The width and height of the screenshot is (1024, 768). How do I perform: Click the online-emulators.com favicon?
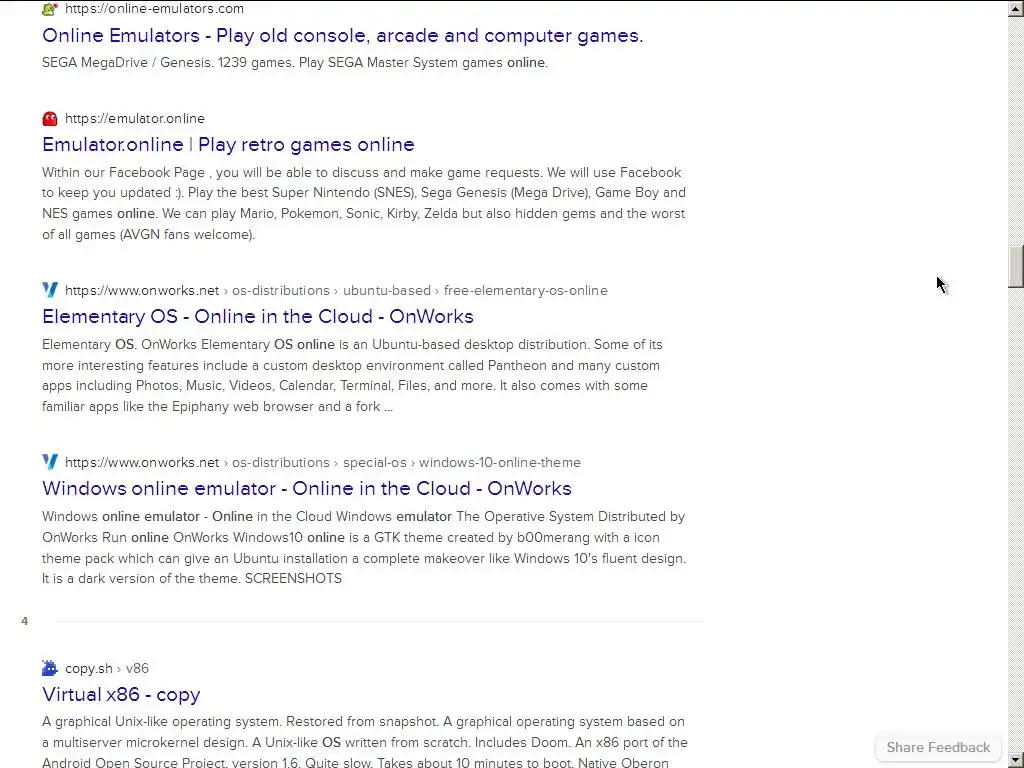[50, 8]
